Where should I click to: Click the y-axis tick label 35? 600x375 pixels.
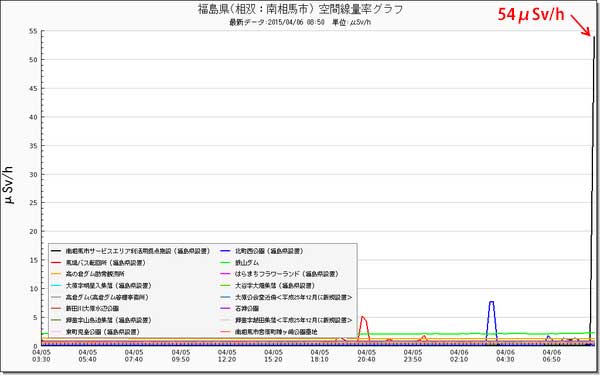pyautogui.click(x=33, y=146)
